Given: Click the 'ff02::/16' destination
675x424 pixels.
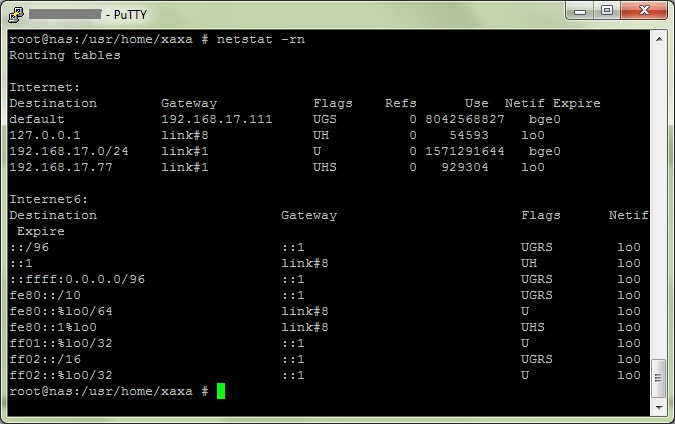Looking at the screenshot, I should (45, 359).
